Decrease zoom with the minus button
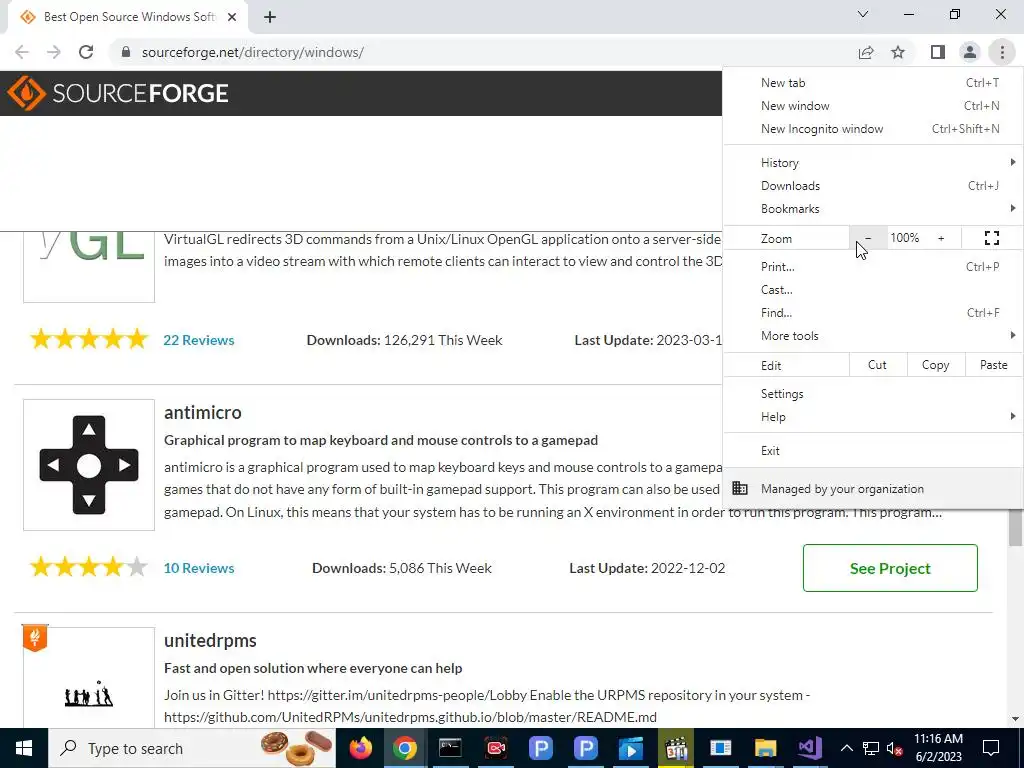 coord(868,238)
